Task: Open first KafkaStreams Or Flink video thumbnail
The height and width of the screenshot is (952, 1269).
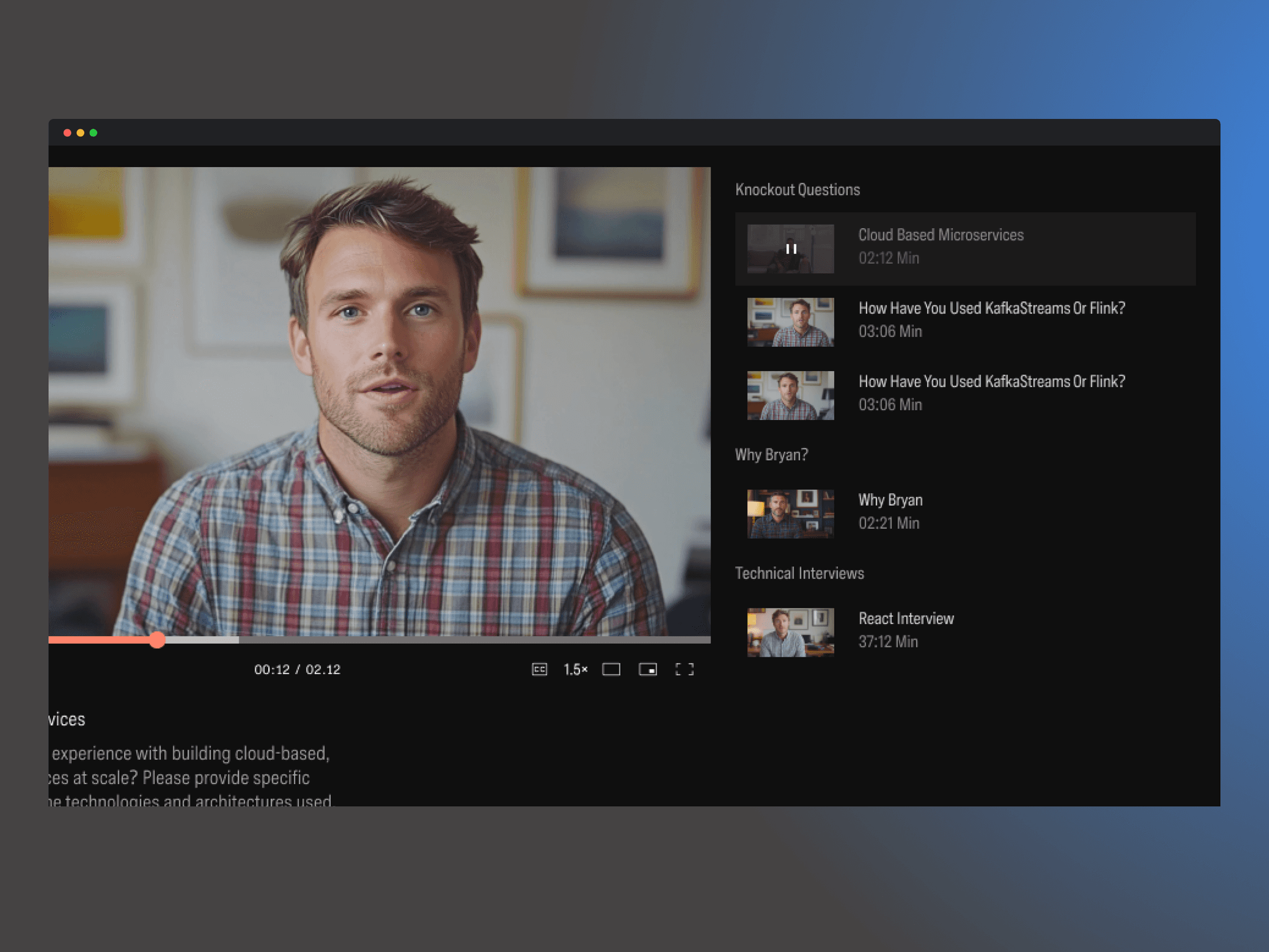Action: [790, 322]
